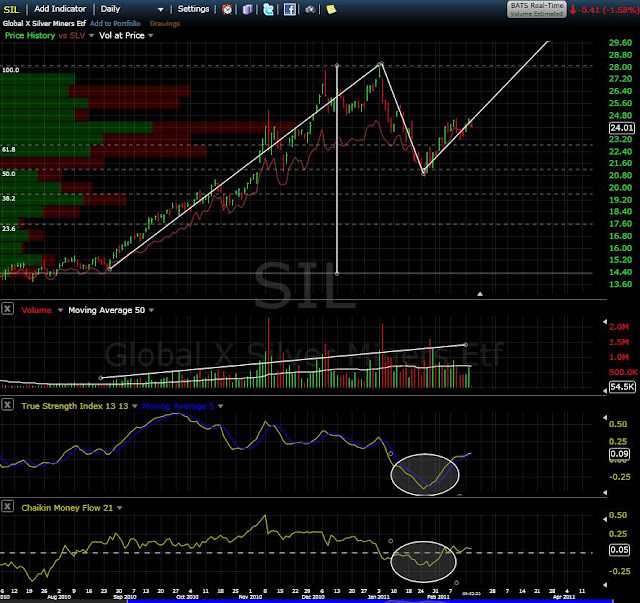Viewport: 640px width, 603px height.
Task: Click the SIL ticker symbol
Action: (11, 9)
